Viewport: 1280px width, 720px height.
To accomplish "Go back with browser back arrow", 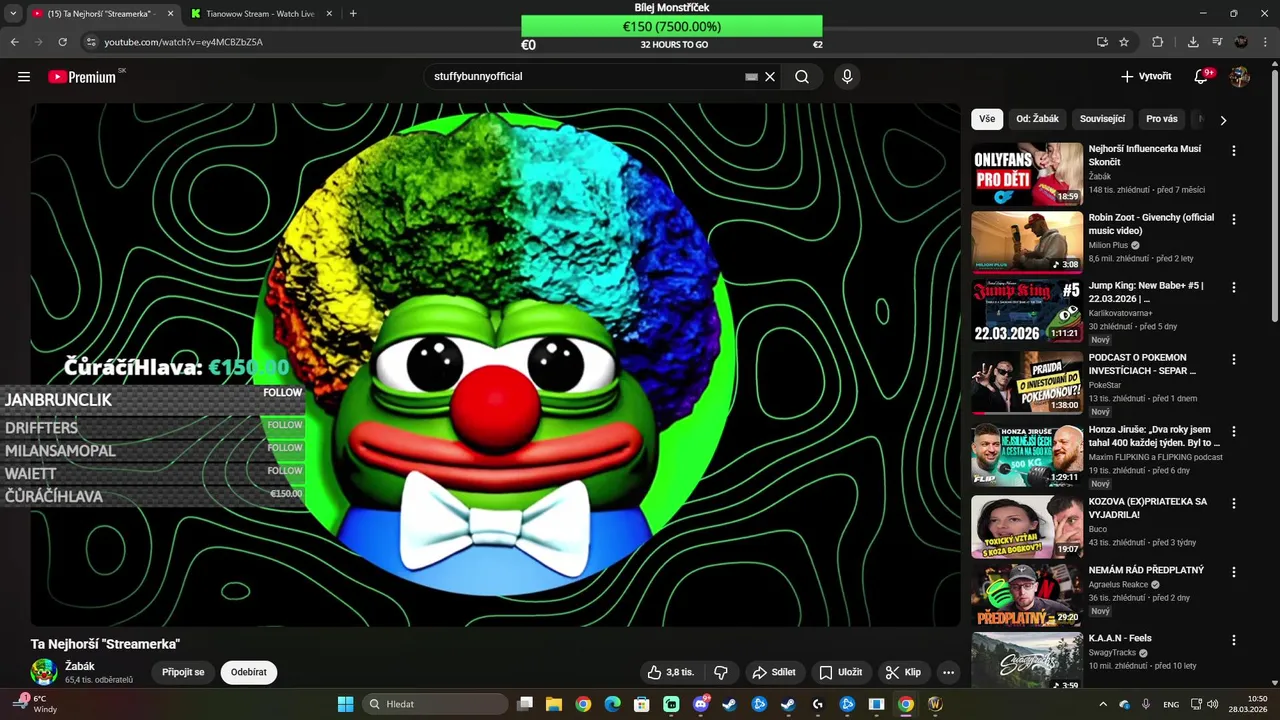I will 14,42.
